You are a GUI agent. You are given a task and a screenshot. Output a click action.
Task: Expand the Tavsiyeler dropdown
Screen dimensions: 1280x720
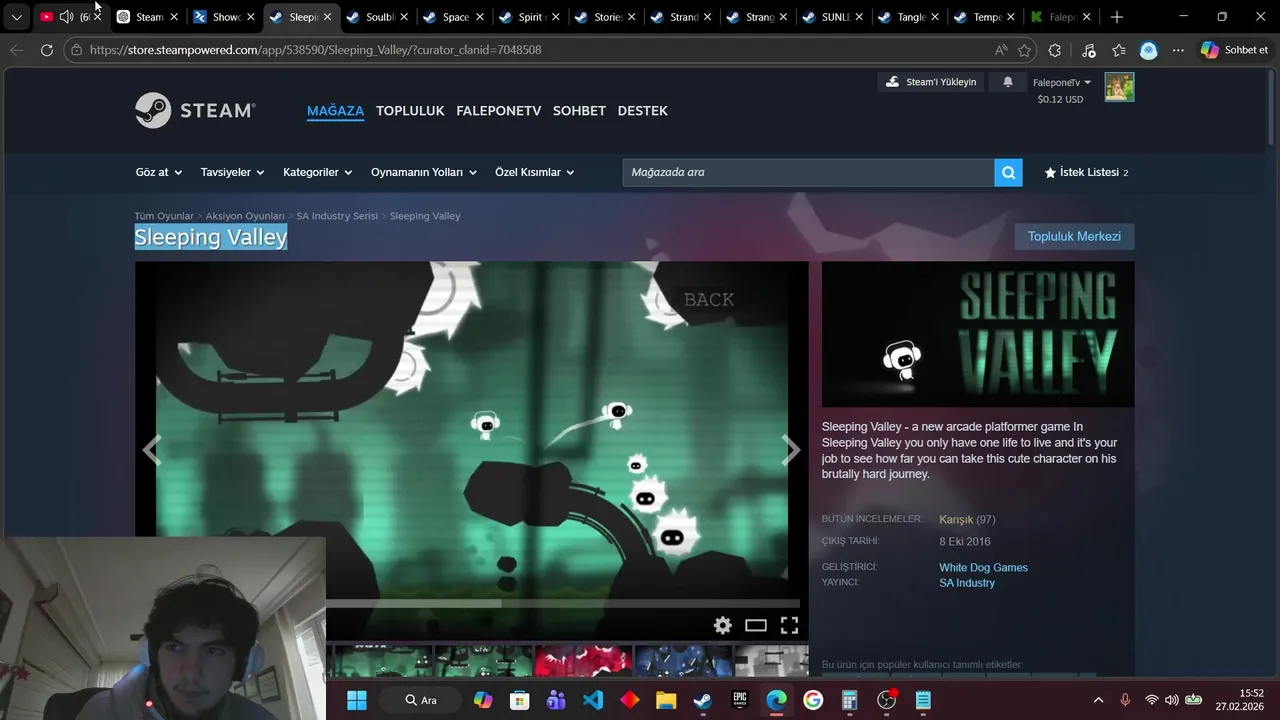coord(232,172)
